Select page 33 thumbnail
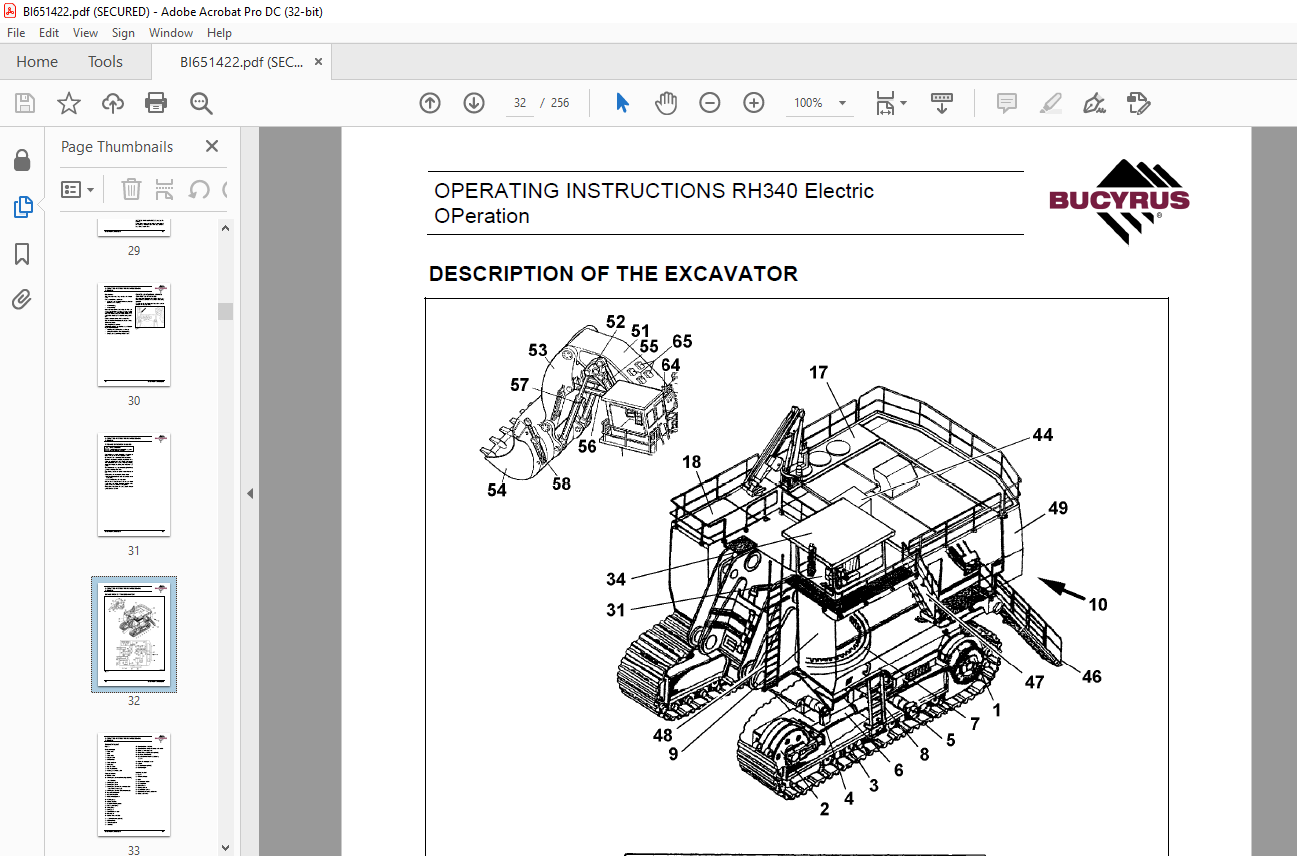The width and height of the screenshot is (1297, 856). coord(134,784)
